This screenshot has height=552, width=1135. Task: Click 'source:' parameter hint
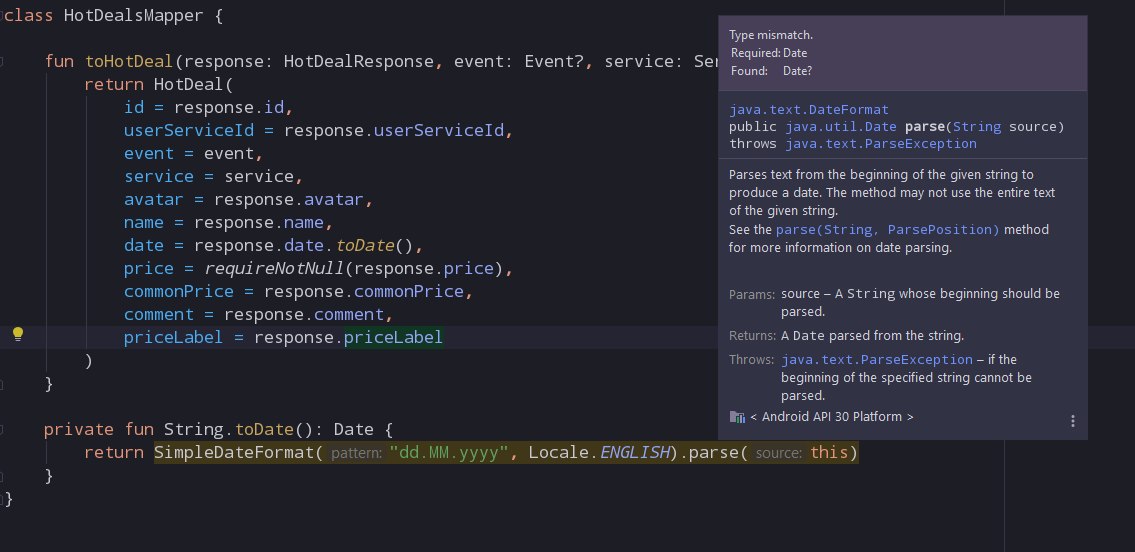coord(779,454)
